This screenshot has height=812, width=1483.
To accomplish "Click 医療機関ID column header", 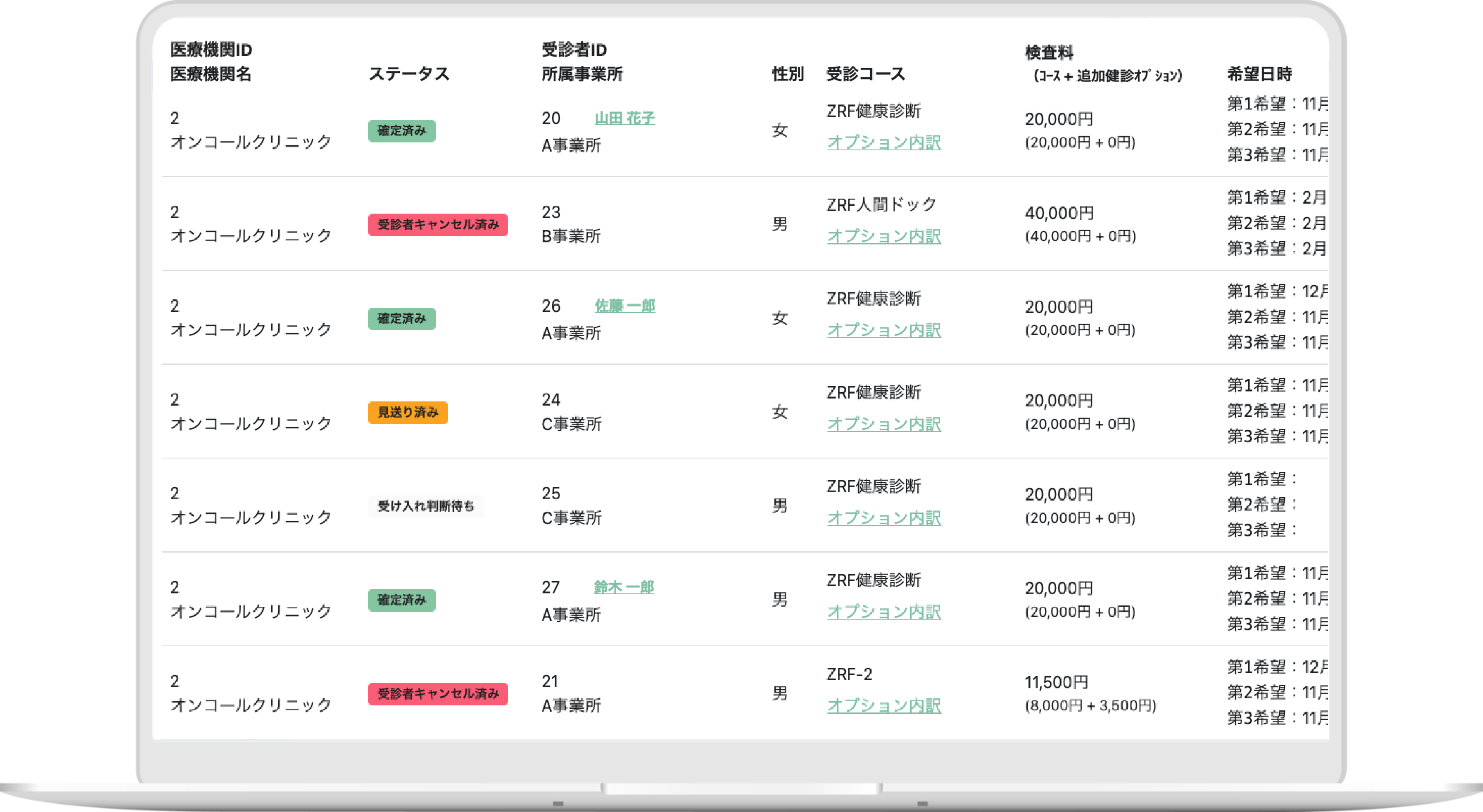I will tap(211, 50).
